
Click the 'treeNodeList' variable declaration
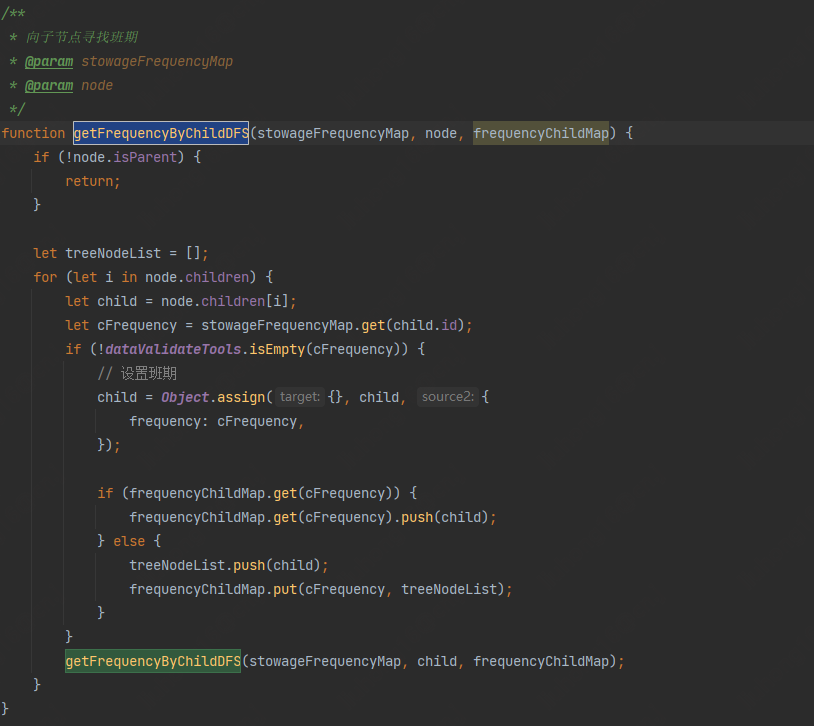[113, 253]
